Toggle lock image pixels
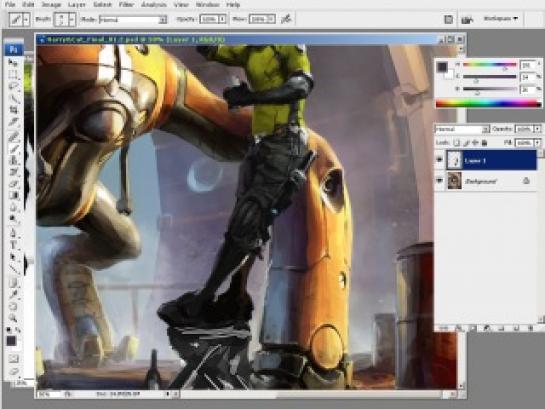The image size is (545, 409). pos(466,142)
